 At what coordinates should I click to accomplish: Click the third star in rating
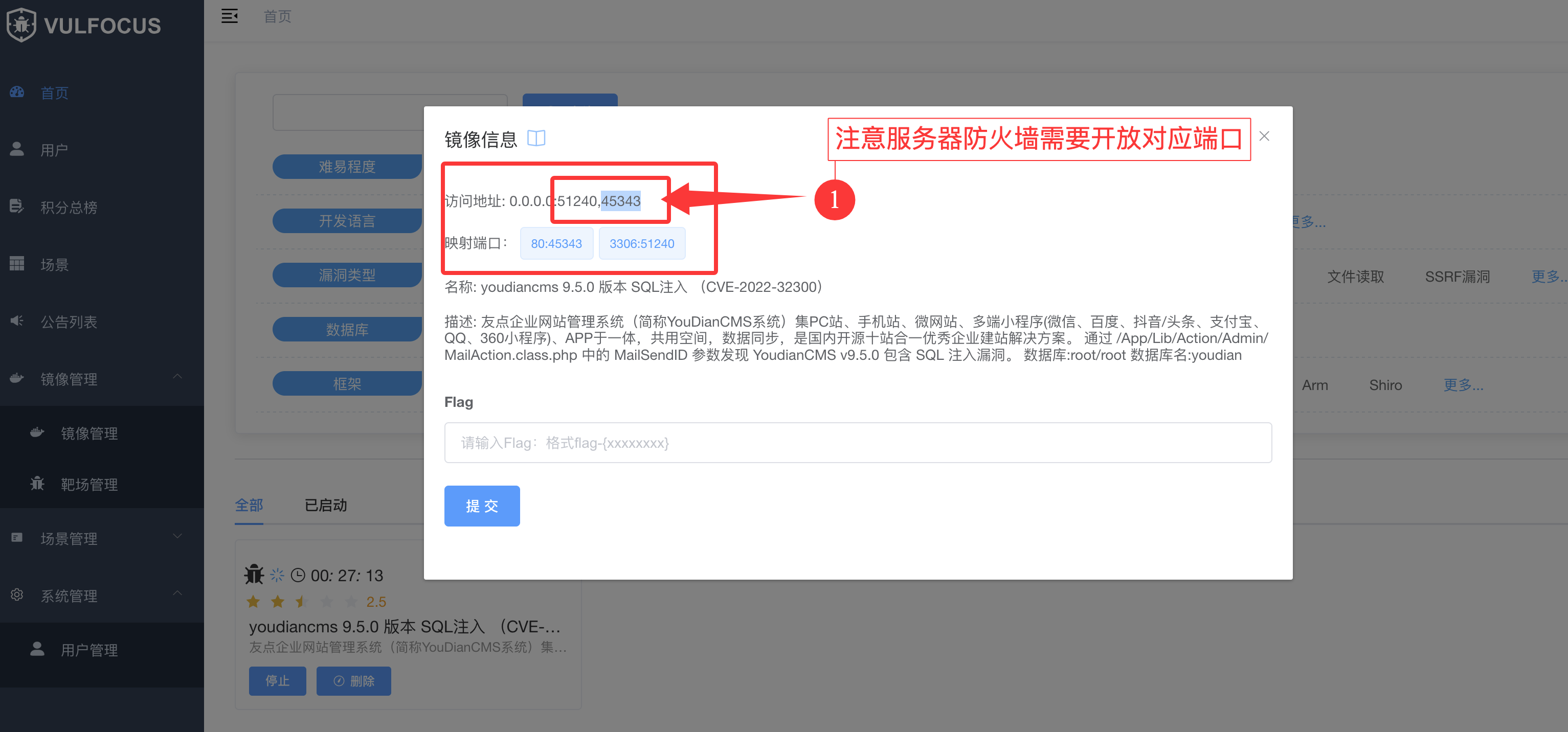pyautogui.click(x=302, y=602)
